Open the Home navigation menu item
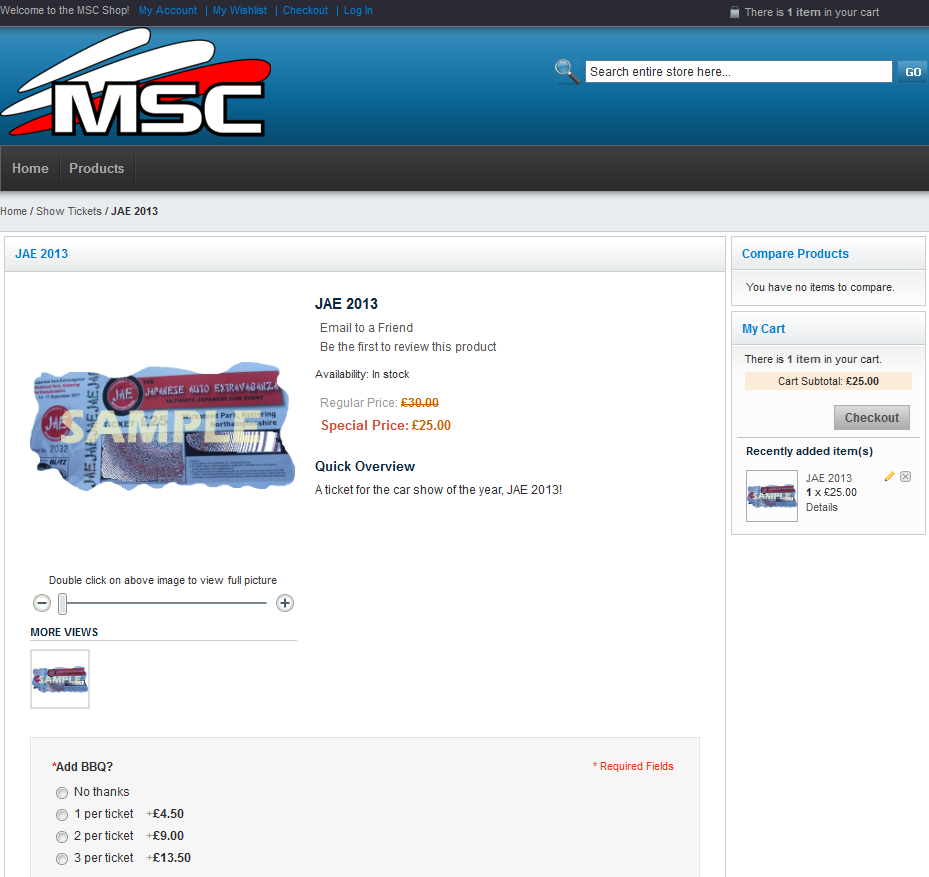Screen dimensions: 929x877 click(30, 168)
